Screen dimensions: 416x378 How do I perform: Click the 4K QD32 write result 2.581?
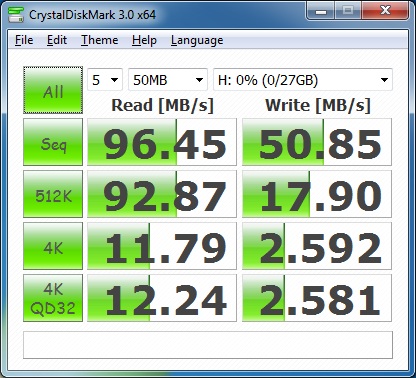pos(317,298)
